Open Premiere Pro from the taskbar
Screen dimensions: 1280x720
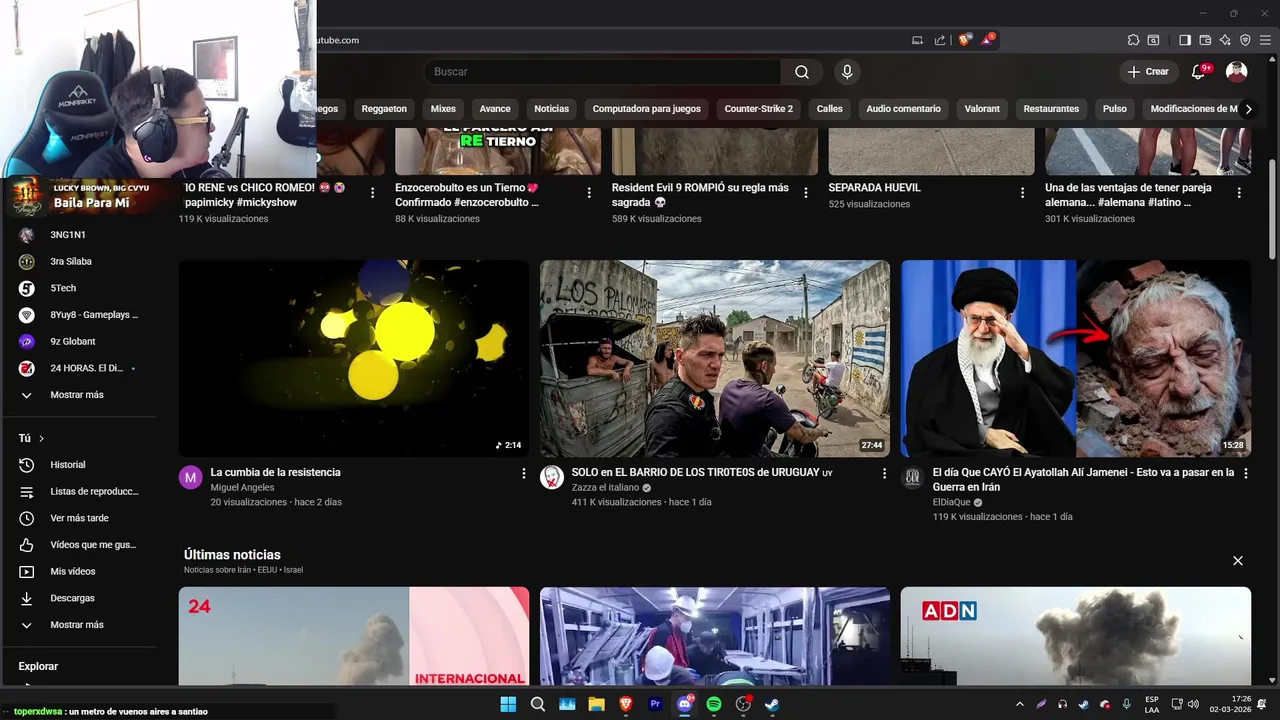(656, 704)
